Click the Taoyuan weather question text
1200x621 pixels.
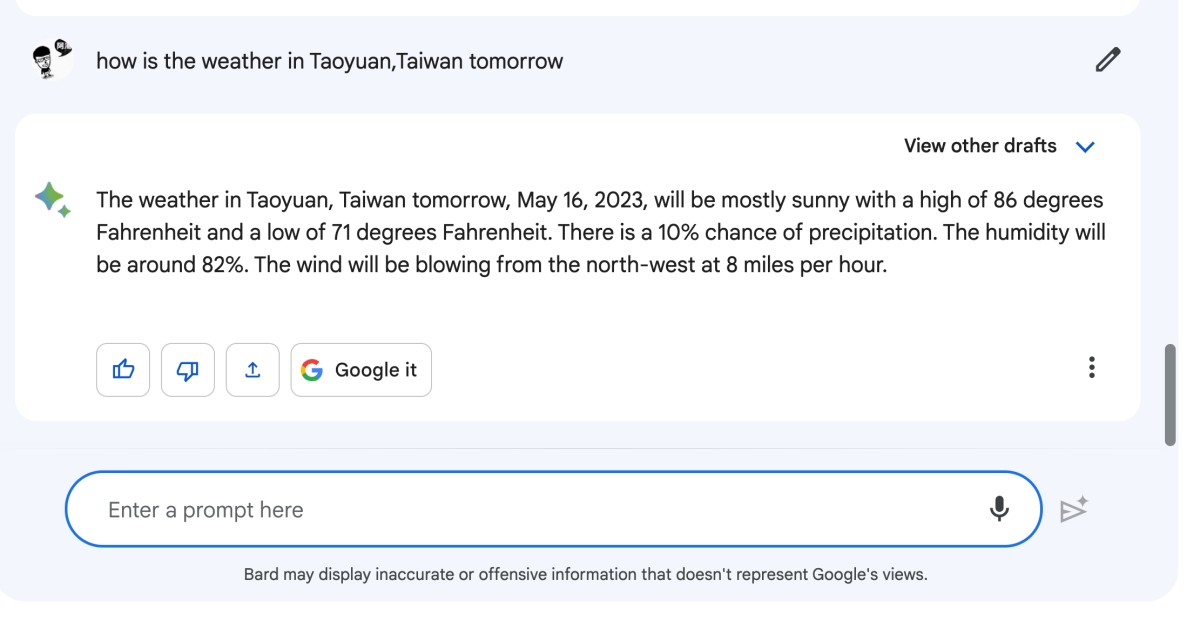[329, 61]
